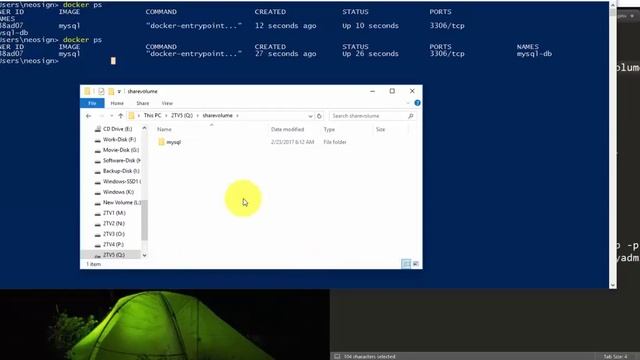Select sharevolume in the breadcrumb path
640x360 pixels.
(218, 116)
